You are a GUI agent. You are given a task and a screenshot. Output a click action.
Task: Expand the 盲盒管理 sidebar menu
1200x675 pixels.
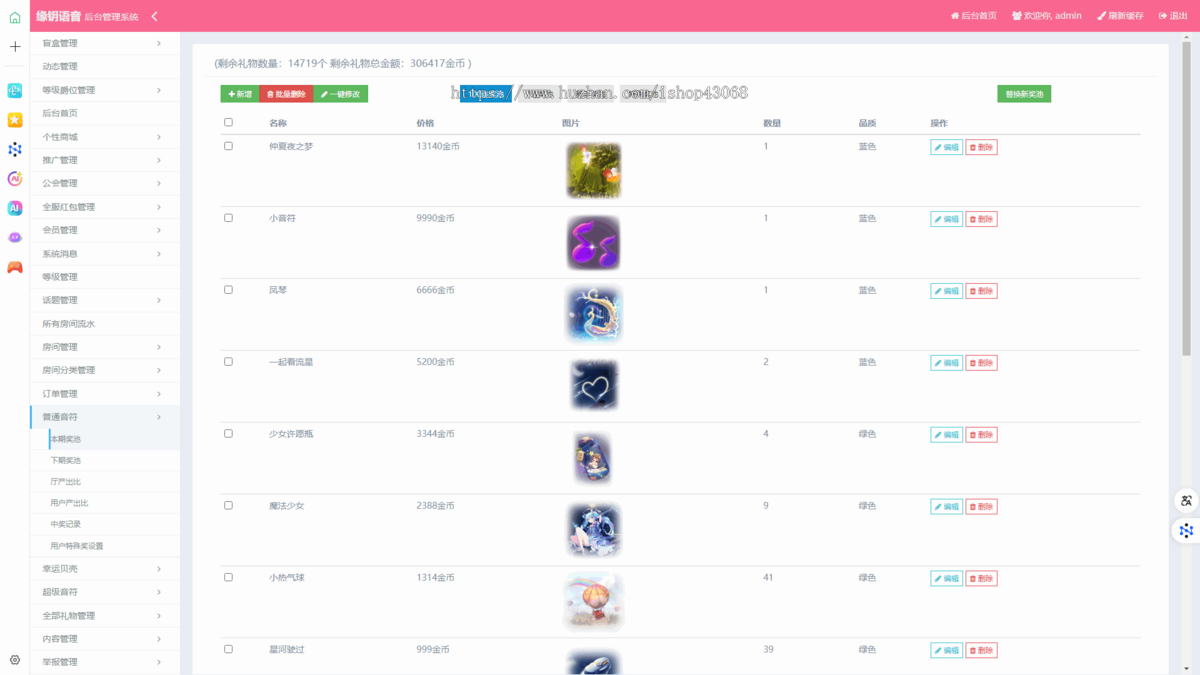click(x=105, y=43)
